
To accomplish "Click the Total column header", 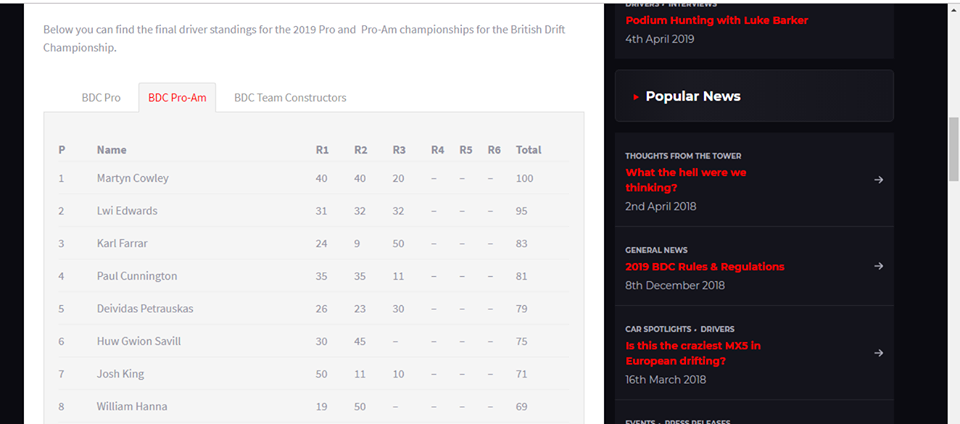I will [x=528, y=150].
